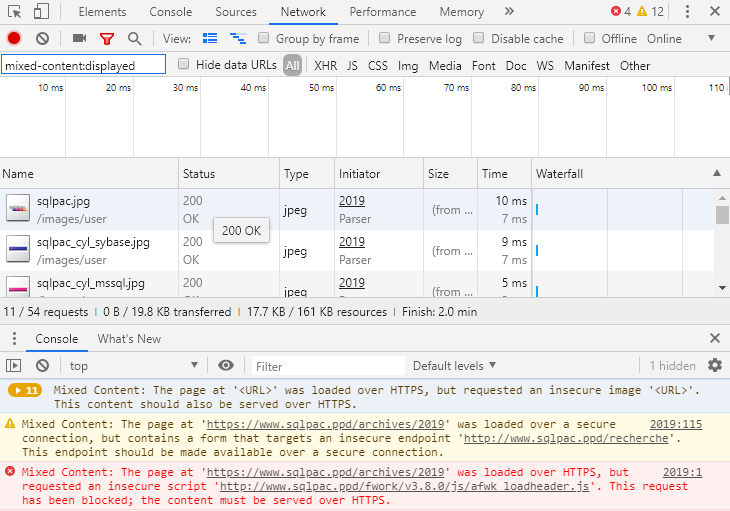Toggle capture screenshots camera icon
730x511 pixels.
79,38
